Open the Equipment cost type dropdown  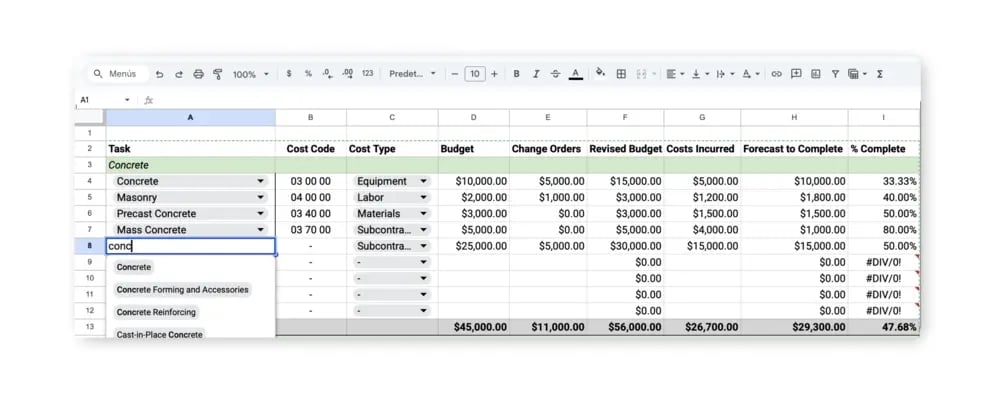[x=423, y=181]
